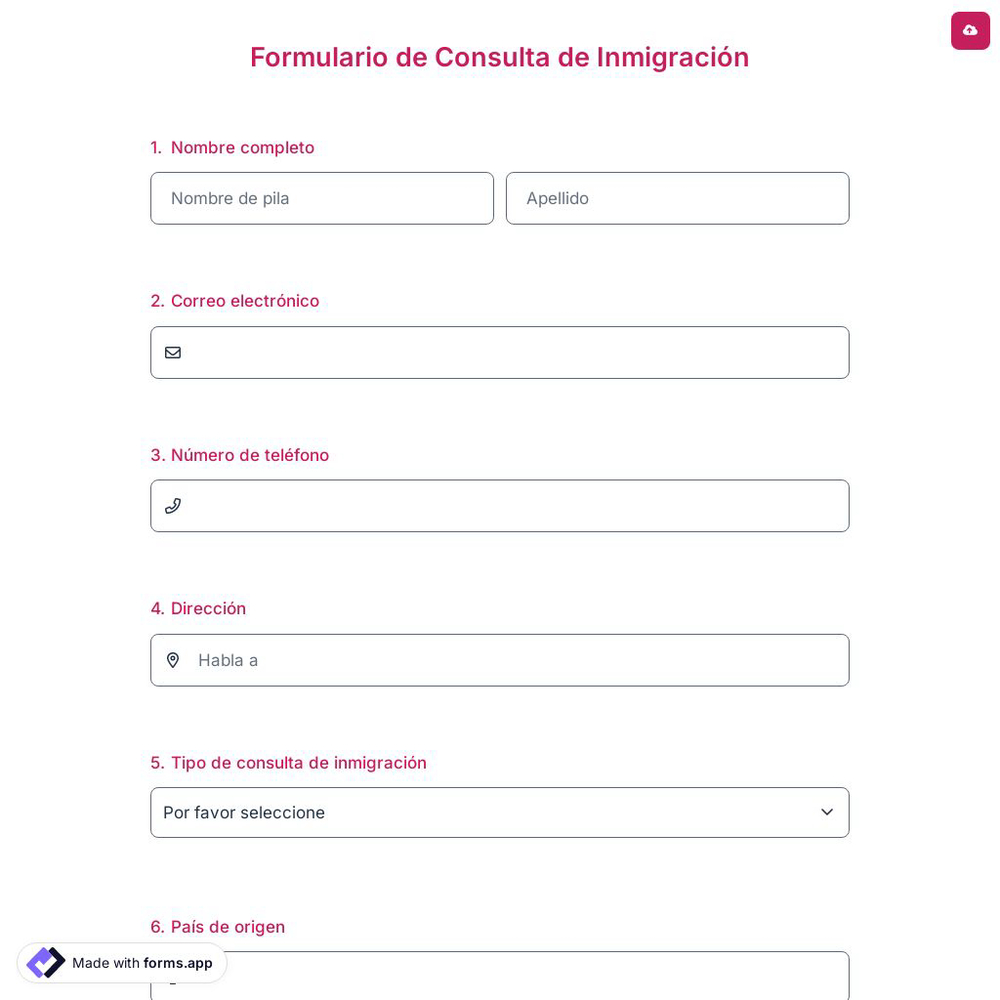Click the chevron on Por favor seleccione

coord(827,812)
